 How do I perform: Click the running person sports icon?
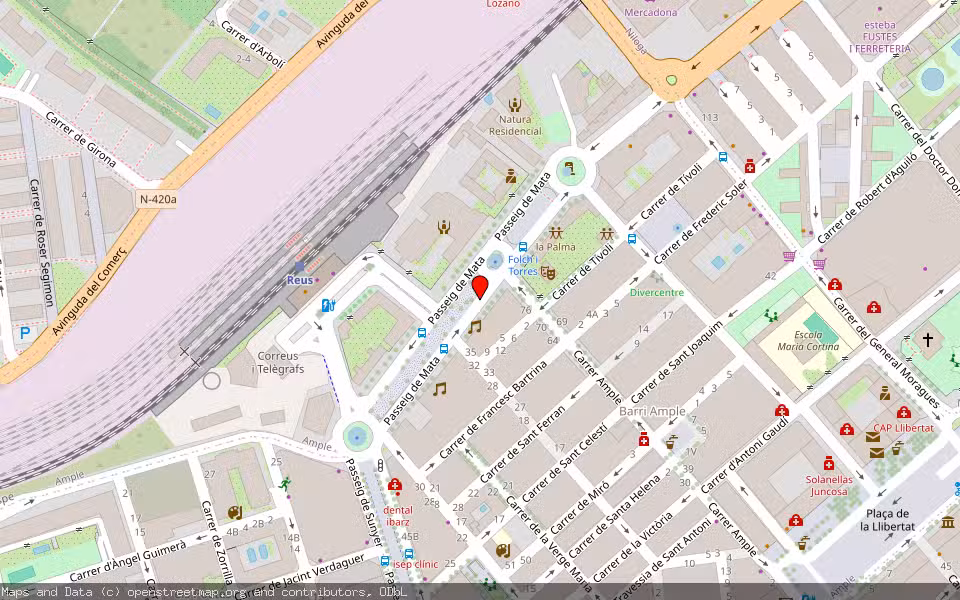[285, 484]
